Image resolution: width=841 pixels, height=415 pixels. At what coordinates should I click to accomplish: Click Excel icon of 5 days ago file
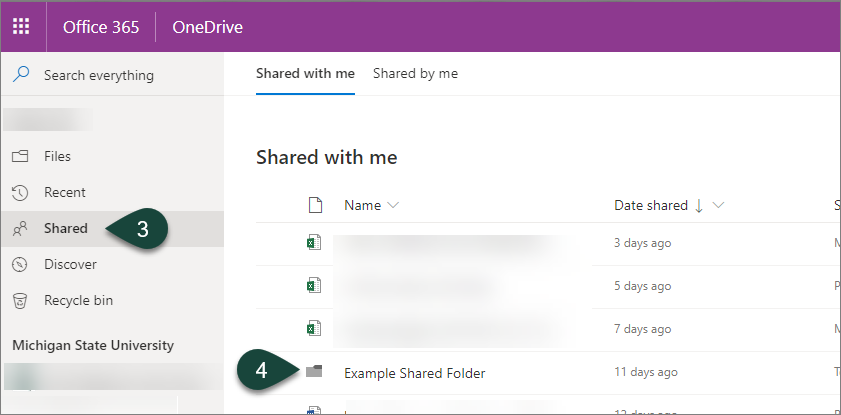point(314,286)
